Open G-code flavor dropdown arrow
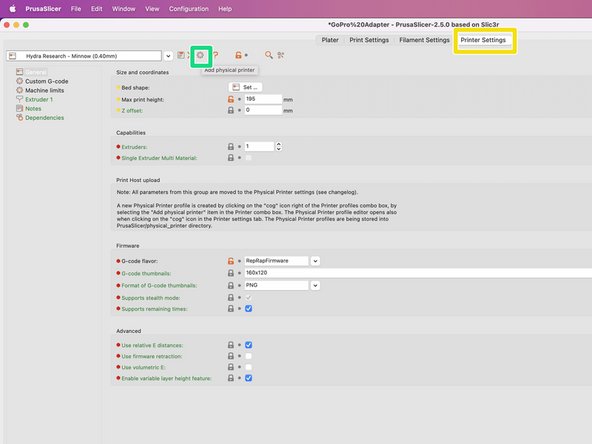The image size is (592, 444). (315, 261)
